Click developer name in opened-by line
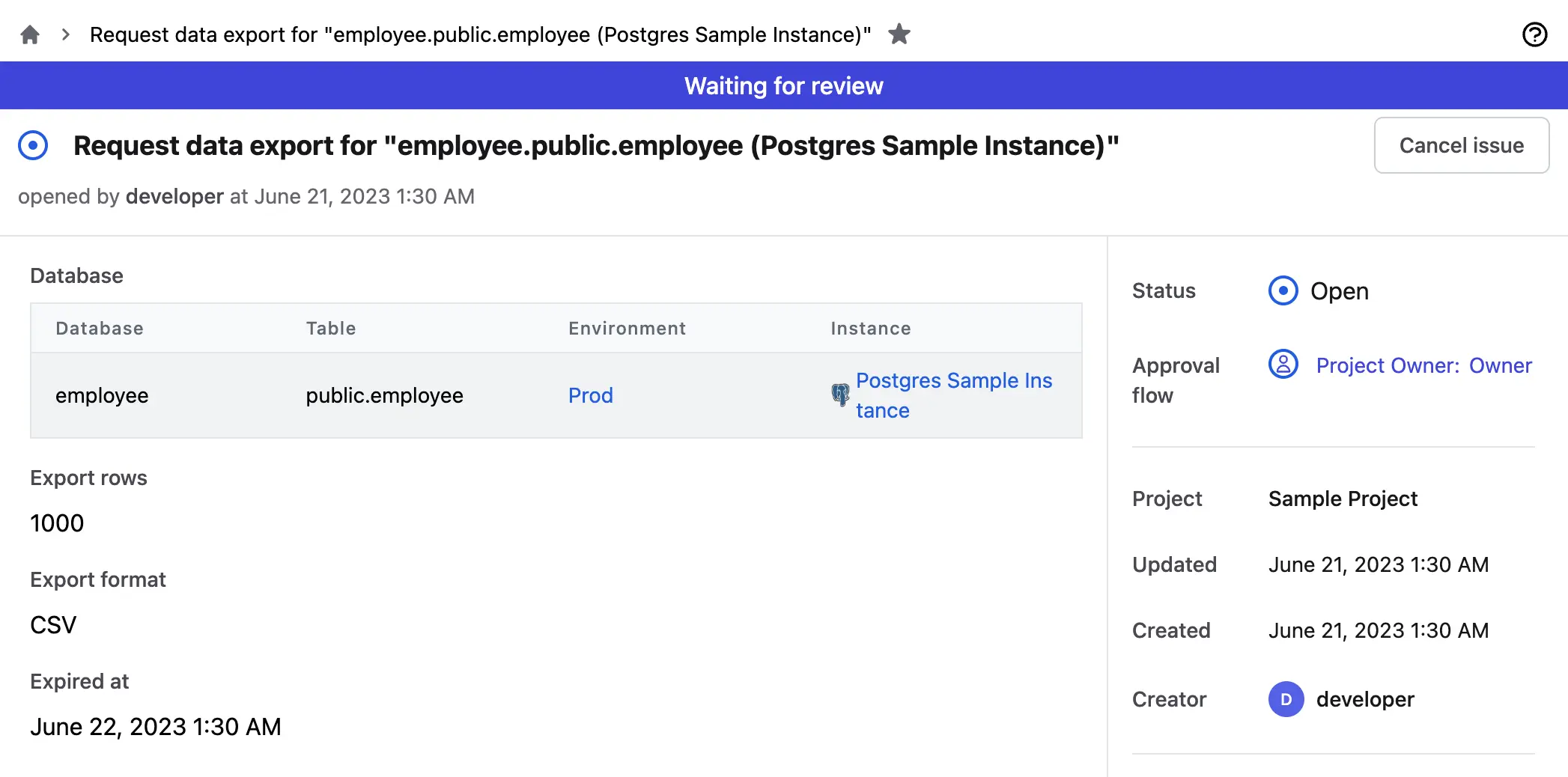This screenshot has width=1568, height=777. tap(174, 196)
